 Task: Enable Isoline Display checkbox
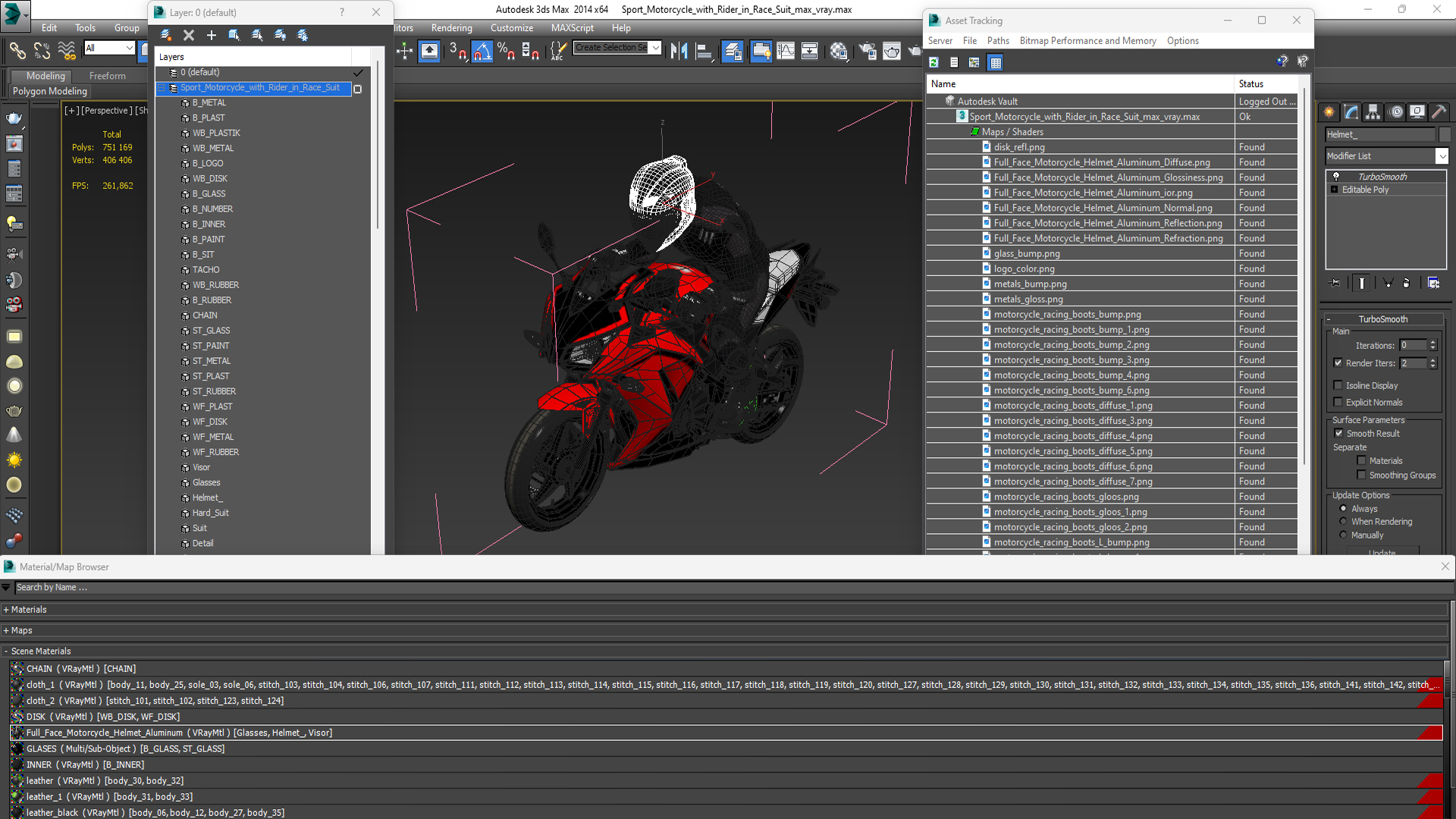point(1338,385)
